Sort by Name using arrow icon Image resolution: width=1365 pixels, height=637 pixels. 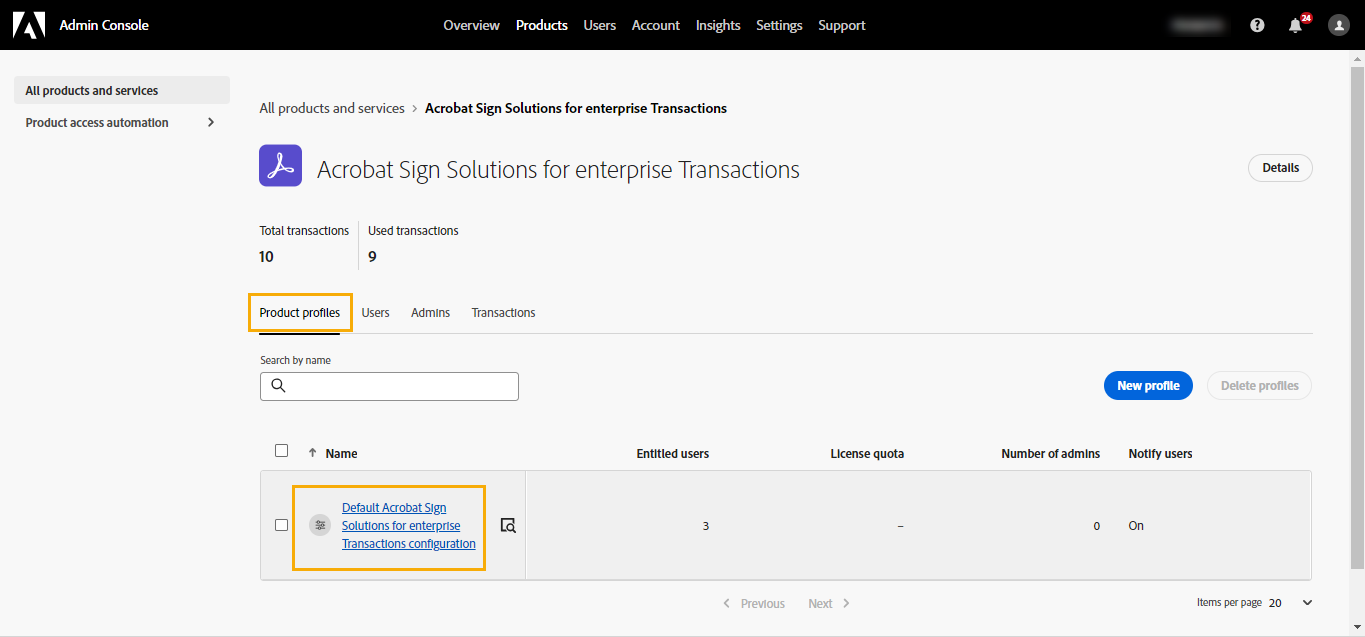pos(312,453)
